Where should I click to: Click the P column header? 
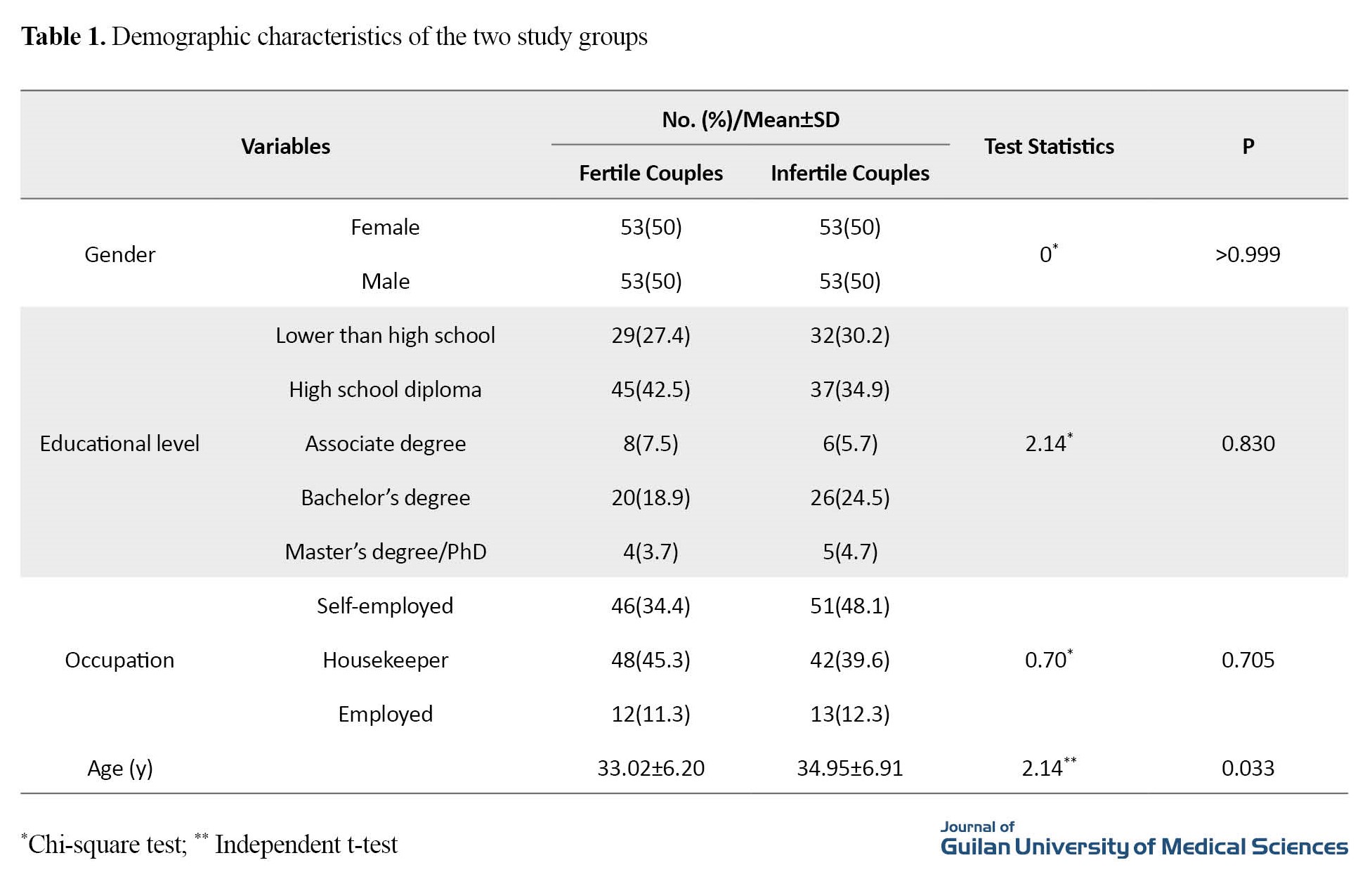click(1248, 146)
